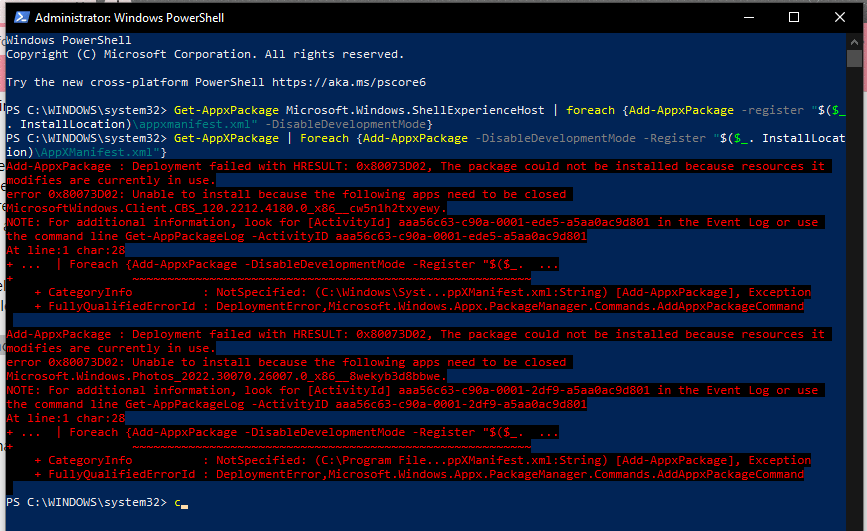Click the scrollbar up arrow

click(x=854, y=41)
